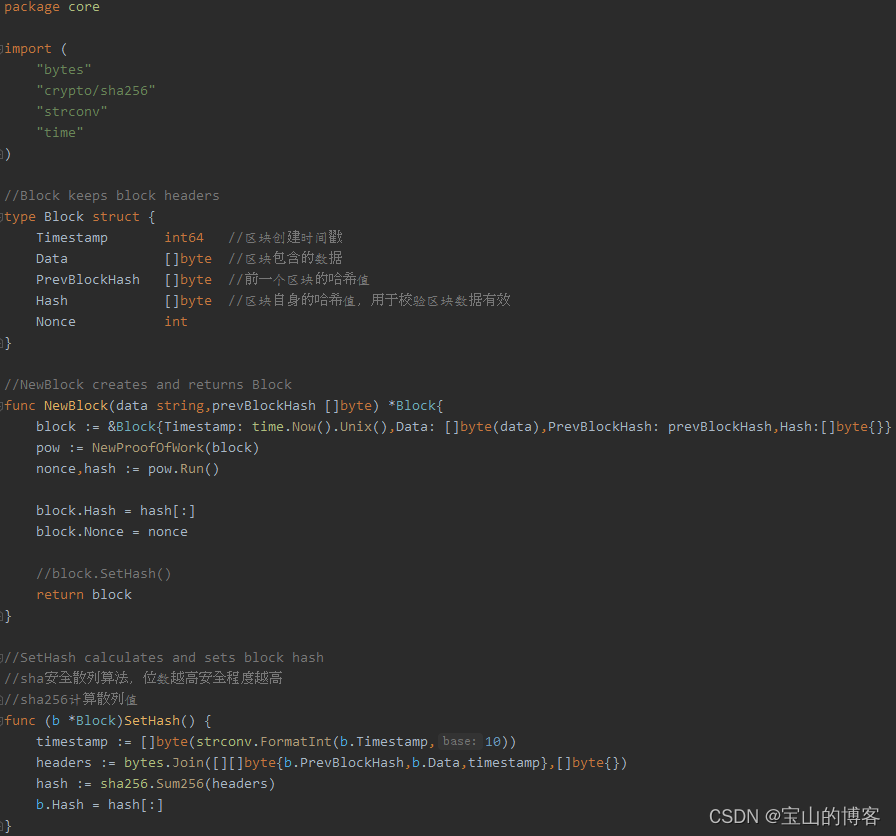Click the 'PrevBlockHash' field name in Block struct
This screenshot has height=836, width=896.
pyautogui.click(x=88, y=279)
